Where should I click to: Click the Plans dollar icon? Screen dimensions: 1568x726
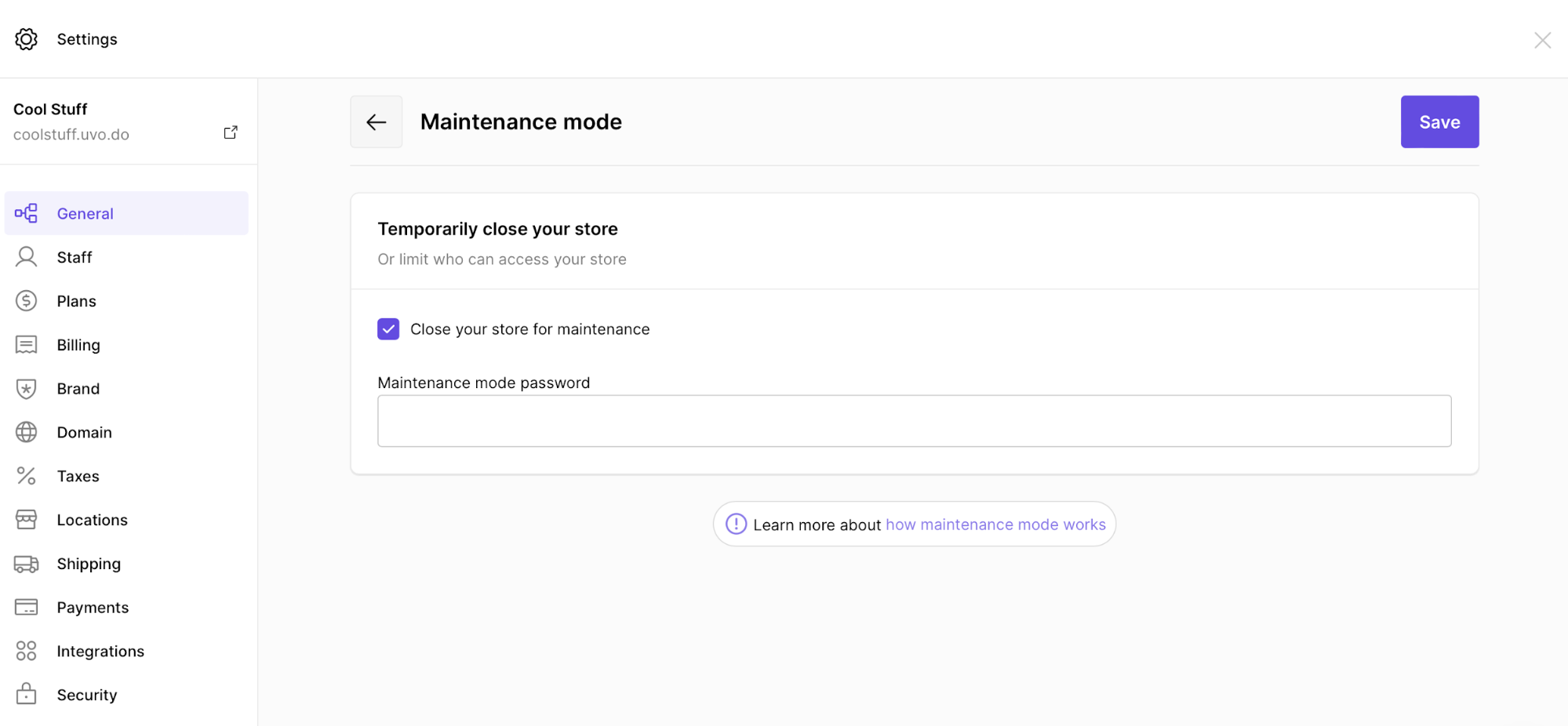pos(26,300)
